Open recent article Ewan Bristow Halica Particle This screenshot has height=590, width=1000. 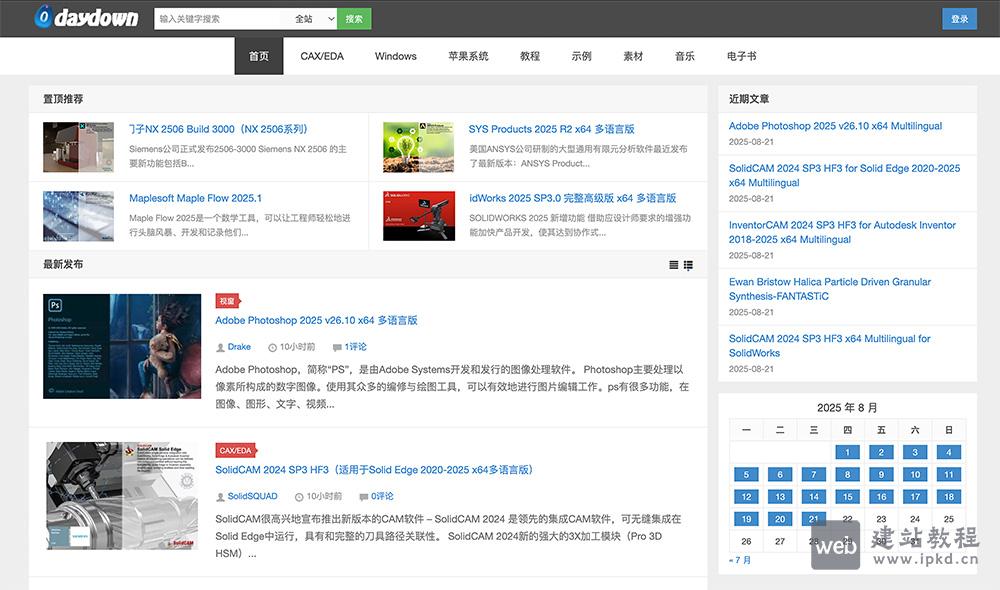coord(830,289)
